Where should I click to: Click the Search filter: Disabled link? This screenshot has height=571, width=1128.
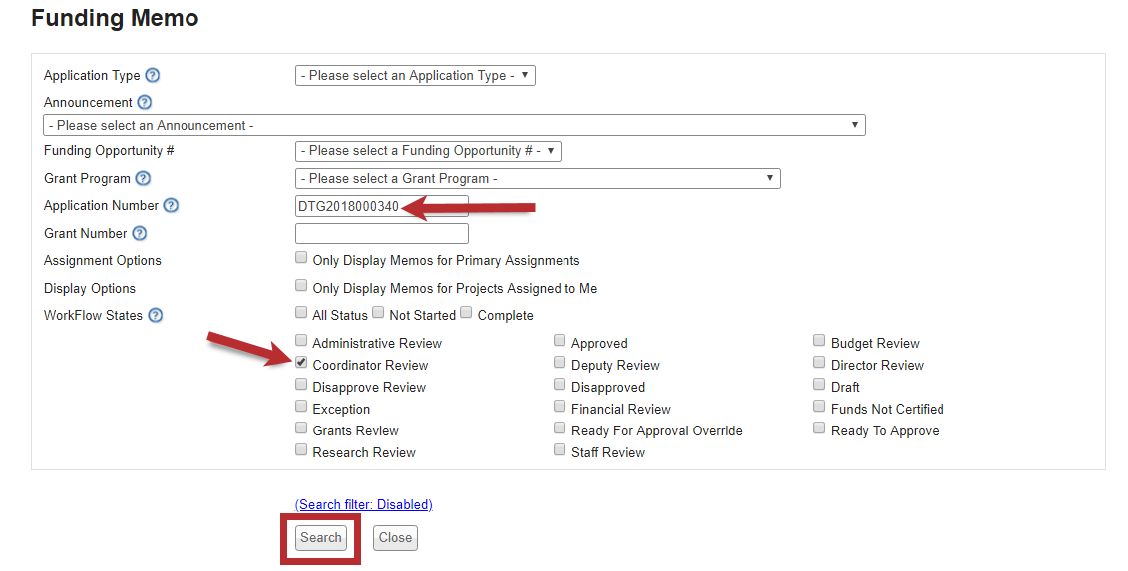(364, 505)
